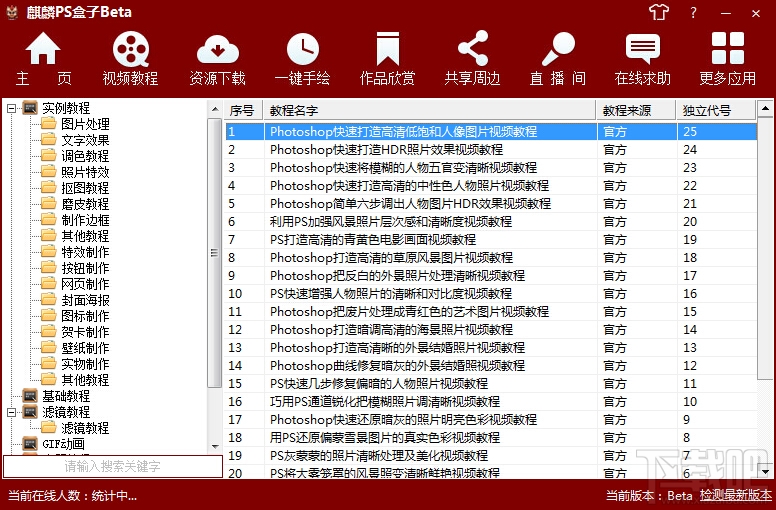This screenshot has height=510, width=776.
Task: Go to 主页 via the house icon
Action: [x=43, y=48]
